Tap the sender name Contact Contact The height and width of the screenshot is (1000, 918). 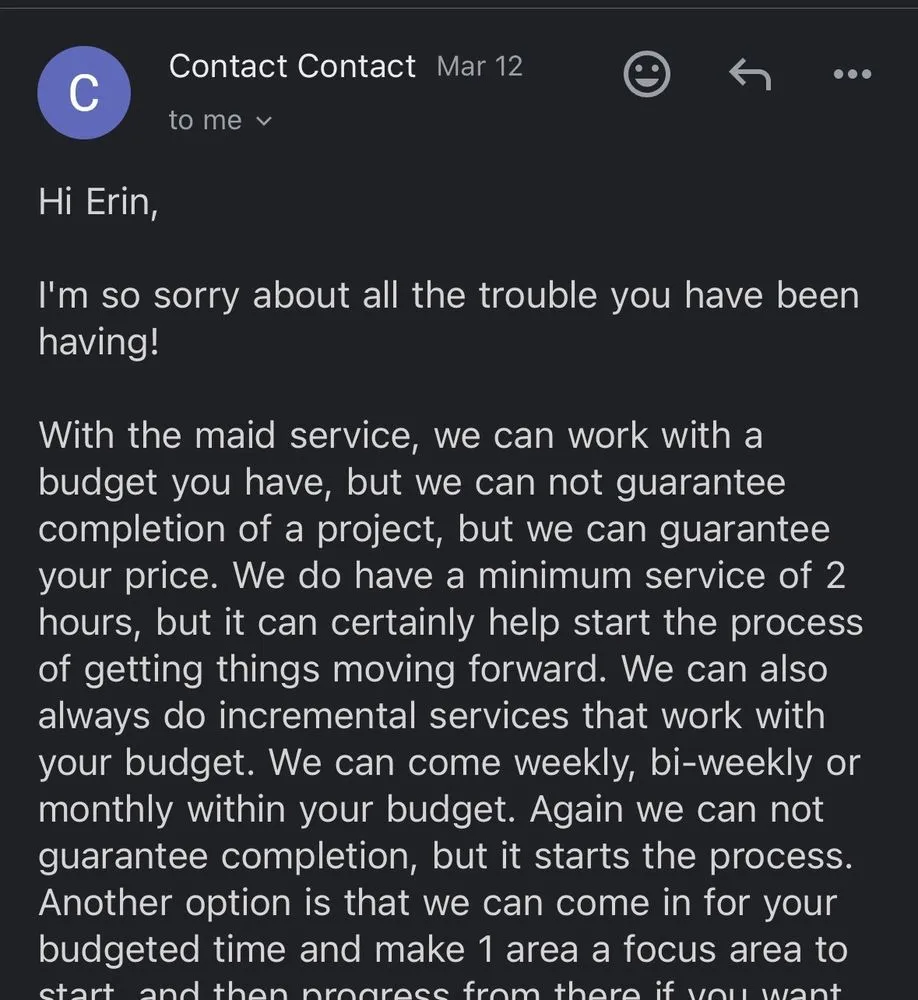coord(292,67)
